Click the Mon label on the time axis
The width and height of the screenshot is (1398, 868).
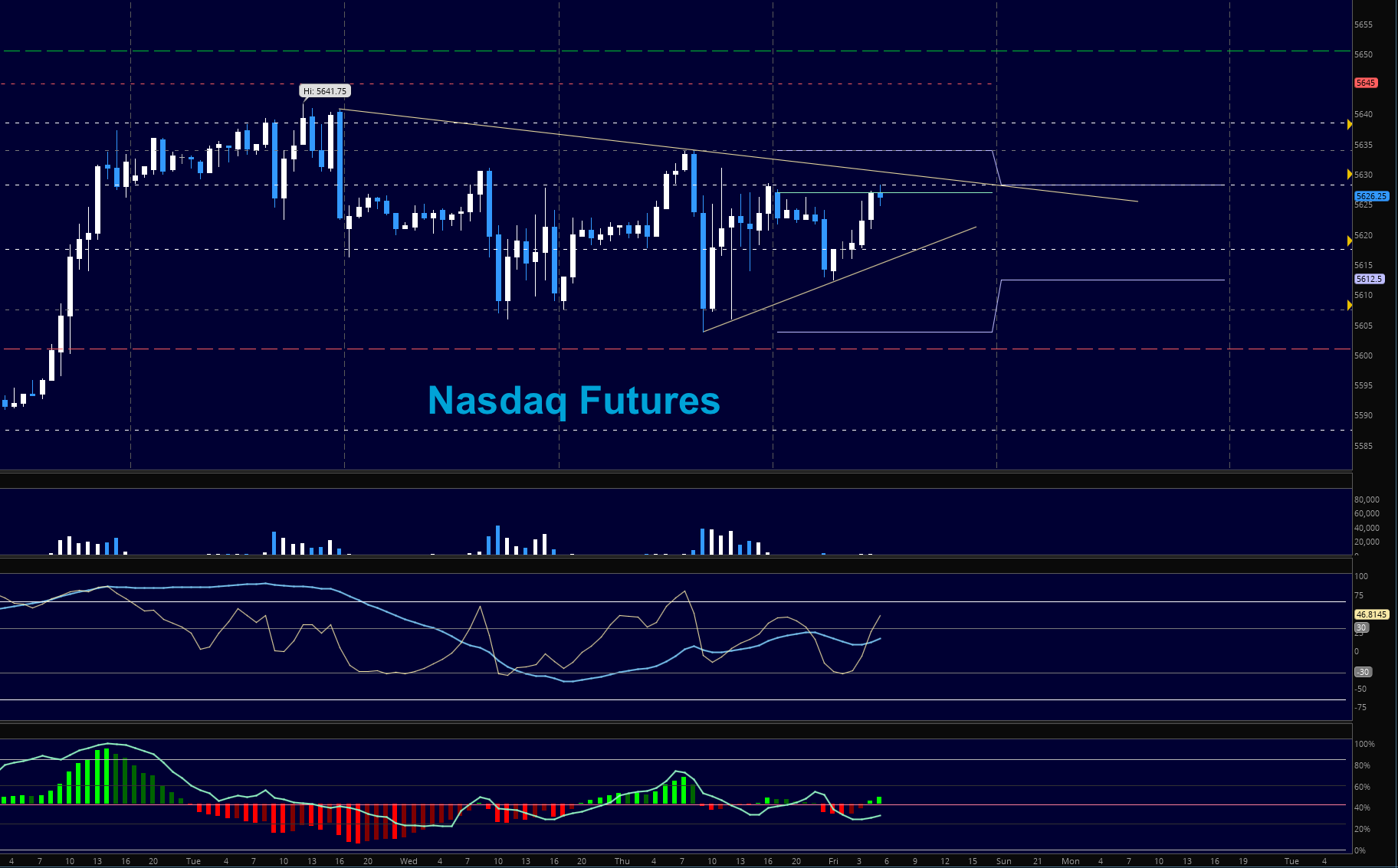[x=1070, y=861]
